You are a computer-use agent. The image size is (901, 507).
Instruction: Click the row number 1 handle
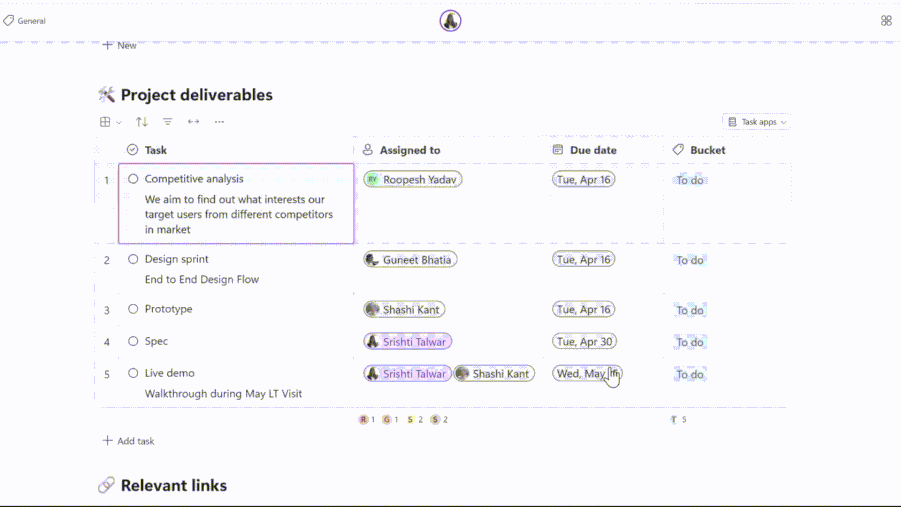pyautogui.click(x=106, y=180)
